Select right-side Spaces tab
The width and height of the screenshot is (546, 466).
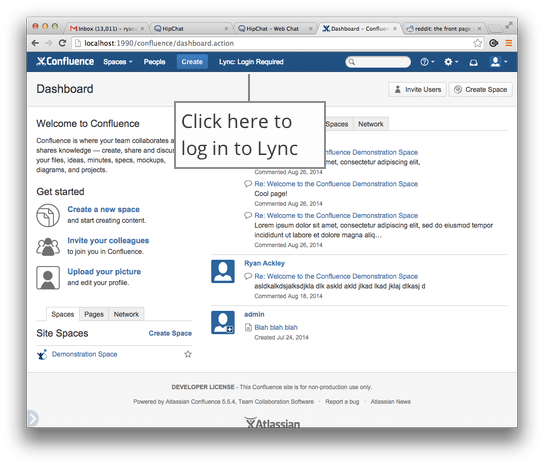pos(336,124)
